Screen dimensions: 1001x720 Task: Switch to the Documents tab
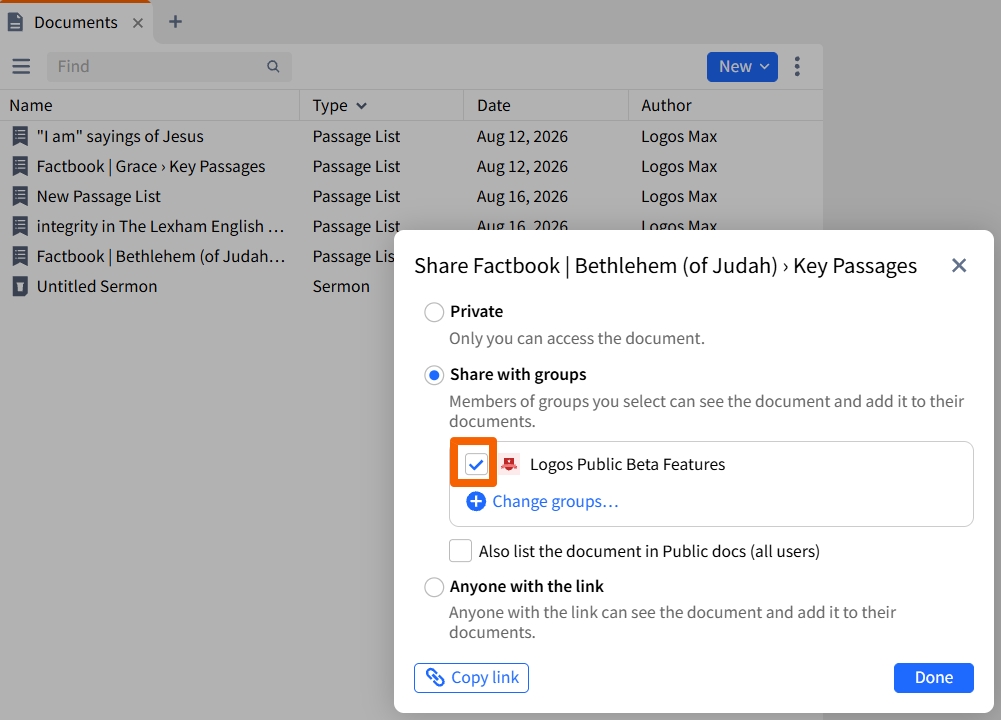pyautogui.click(x=75, y=22)
